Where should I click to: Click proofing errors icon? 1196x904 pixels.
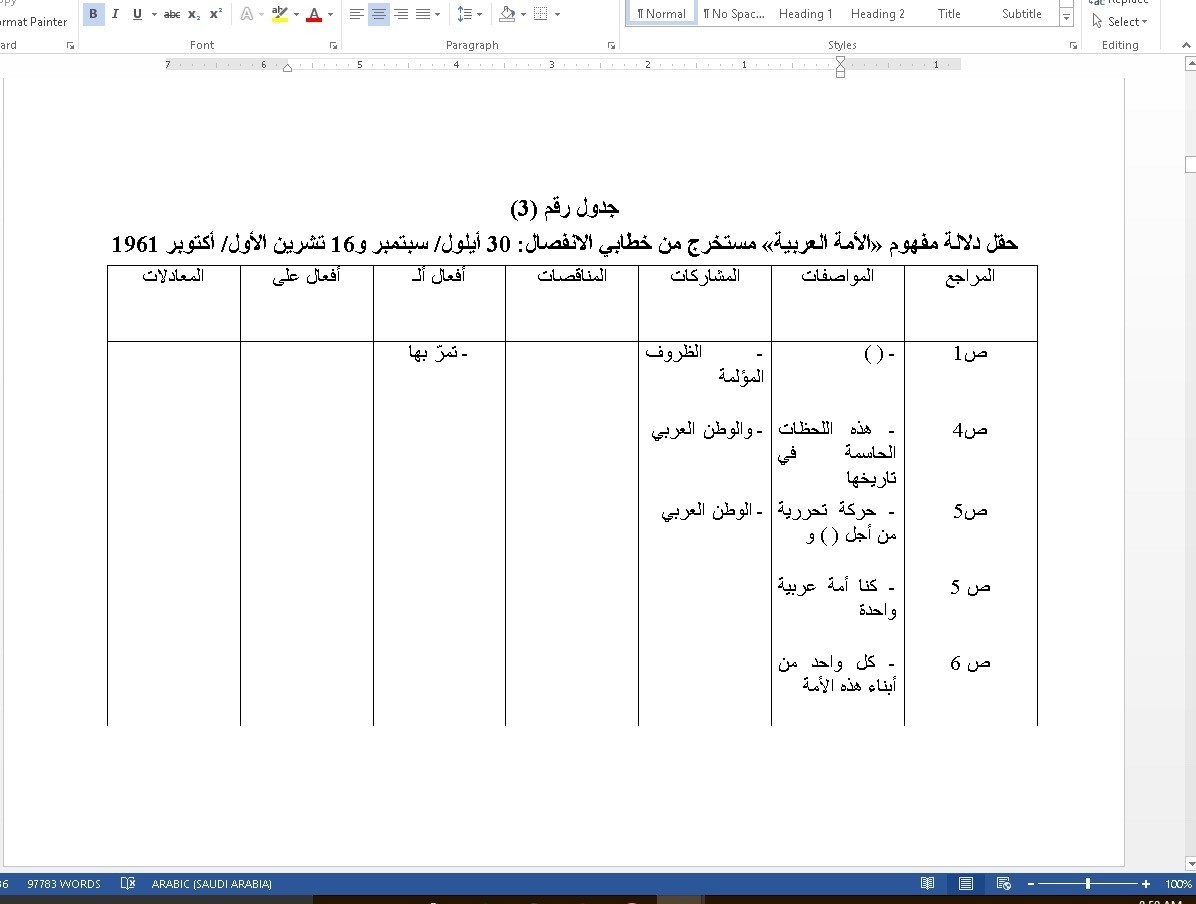pos(127,883)
